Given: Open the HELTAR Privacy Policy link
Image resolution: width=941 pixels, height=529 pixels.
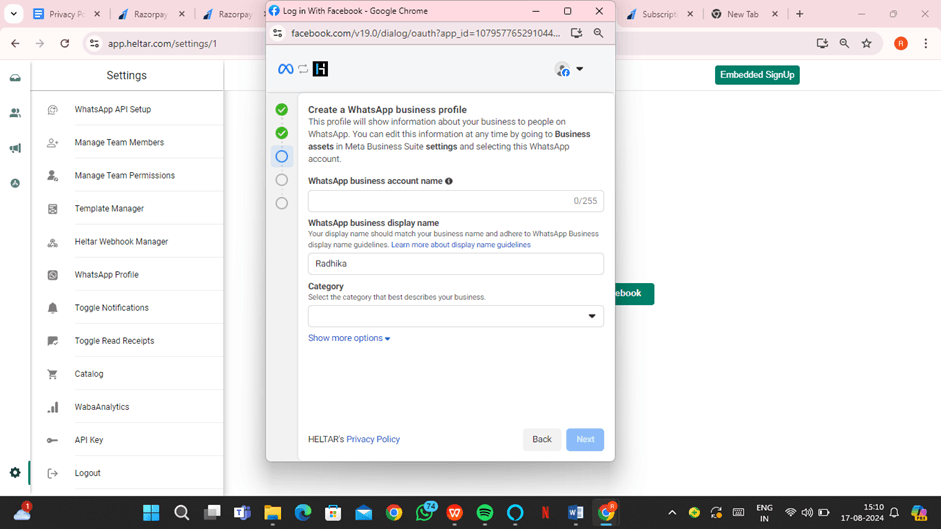Looking at the screenshot, I should click(x=373, y=439).
